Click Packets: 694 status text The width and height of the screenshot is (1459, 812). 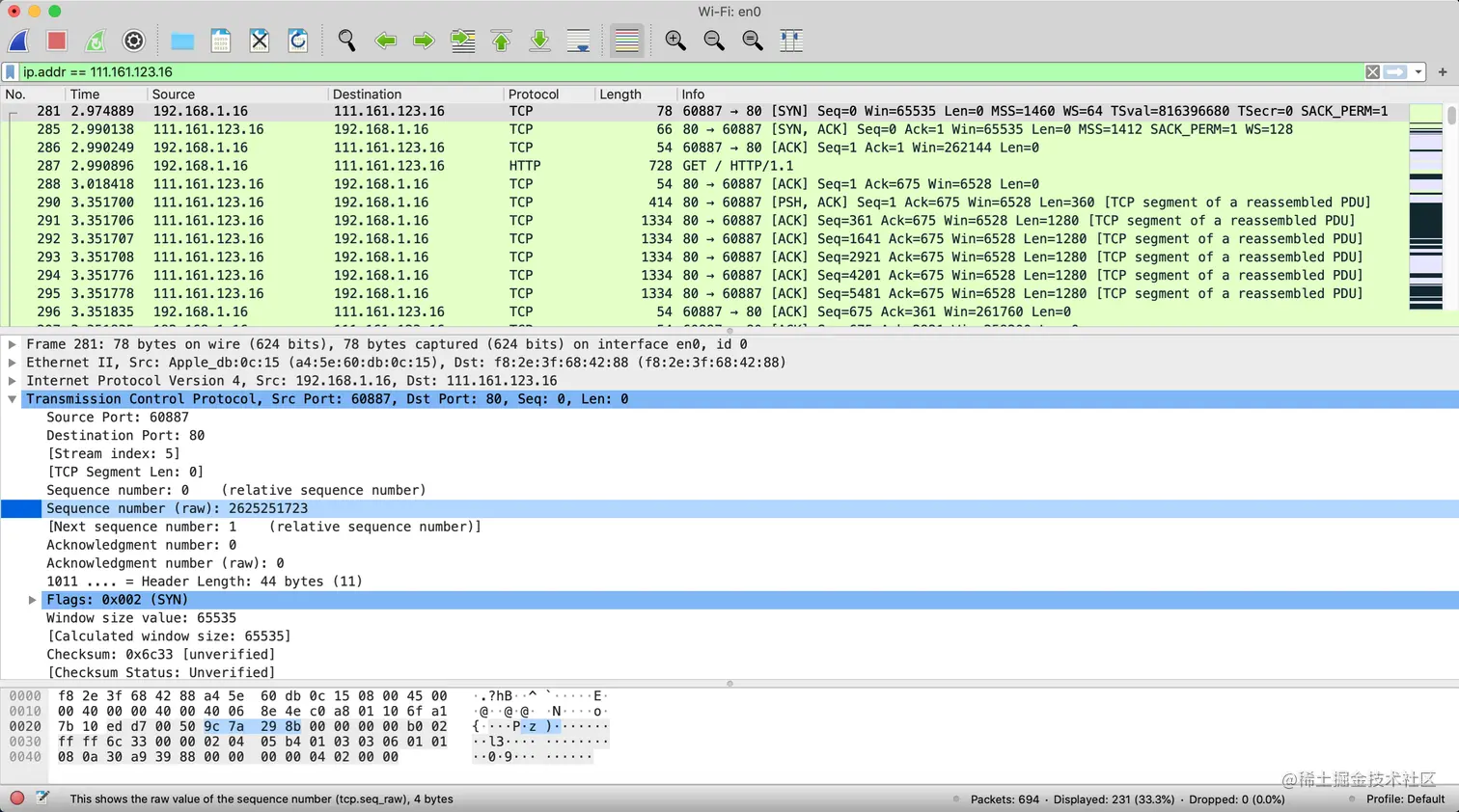tap(1005, 799)
